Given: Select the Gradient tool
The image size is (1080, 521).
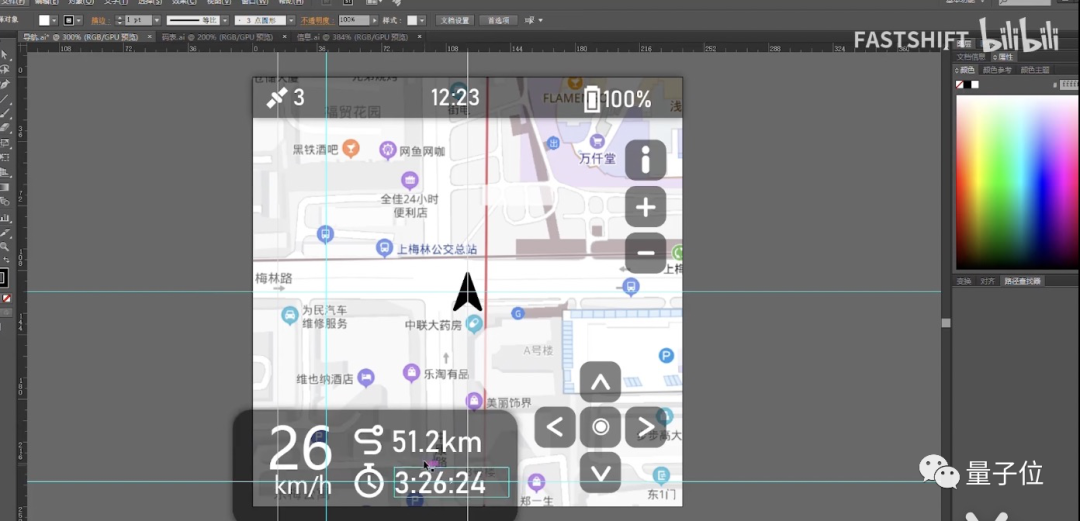Looking at the screenshot, I should pos(5,187).
